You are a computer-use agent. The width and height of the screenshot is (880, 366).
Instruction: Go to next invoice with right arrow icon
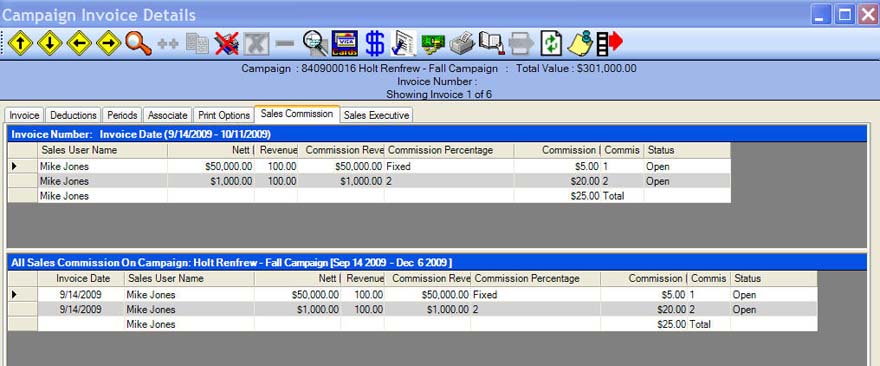[x=108, y=43]
